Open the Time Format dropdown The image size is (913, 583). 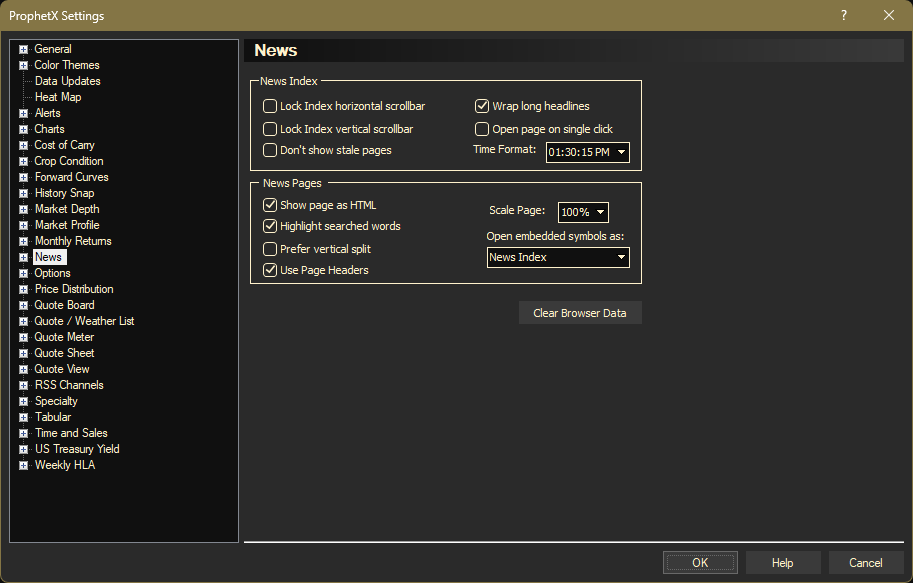[x=587, y=152]
